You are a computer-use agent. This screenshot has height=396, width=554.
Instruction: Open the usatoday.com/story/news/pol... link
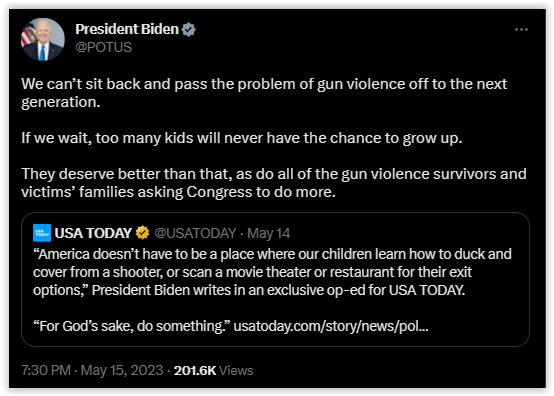(331, 326)
